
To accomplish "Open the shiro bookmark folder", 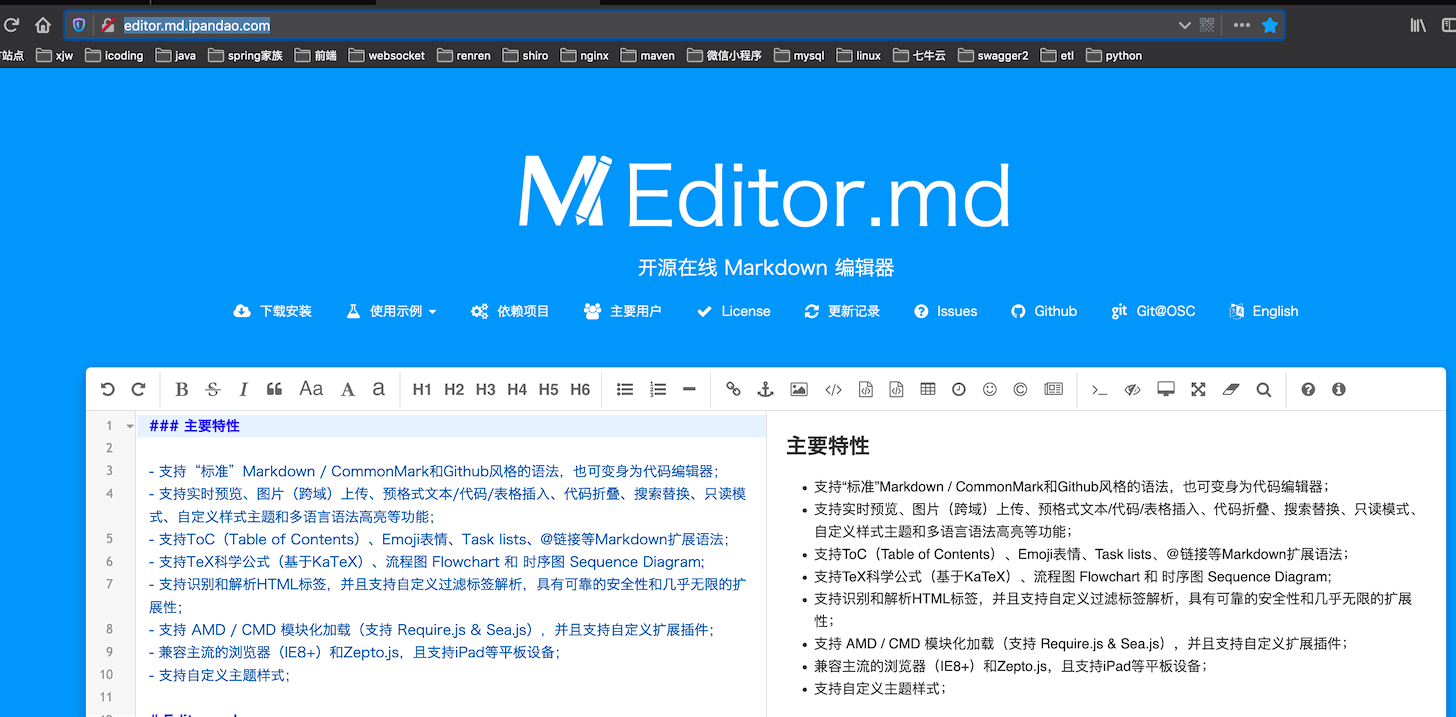I will (x=525, y=56).
